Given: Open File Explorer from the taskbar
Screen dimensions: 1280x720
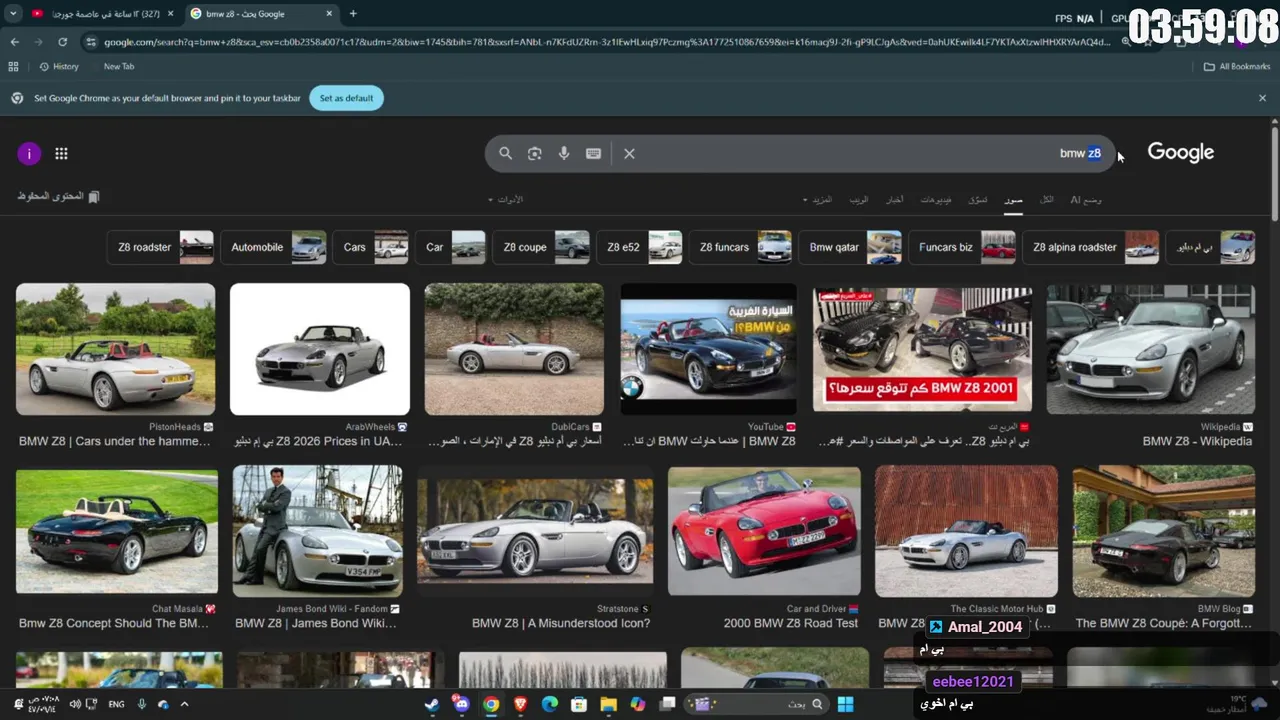Looking at the screenshot, I should (x=608, y=704).
